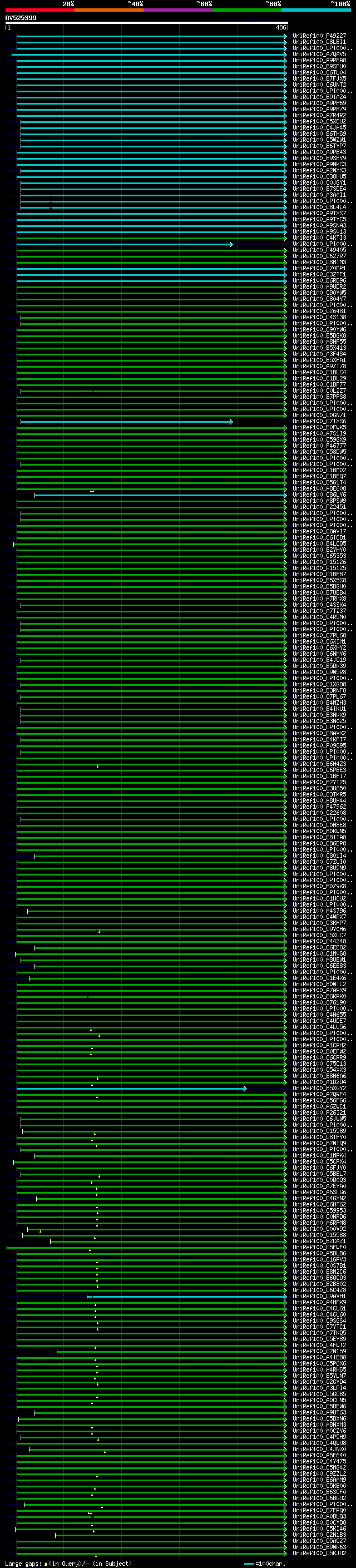
Task: Select hit label UniRef100_P15126
Action: tap(319, 562)
